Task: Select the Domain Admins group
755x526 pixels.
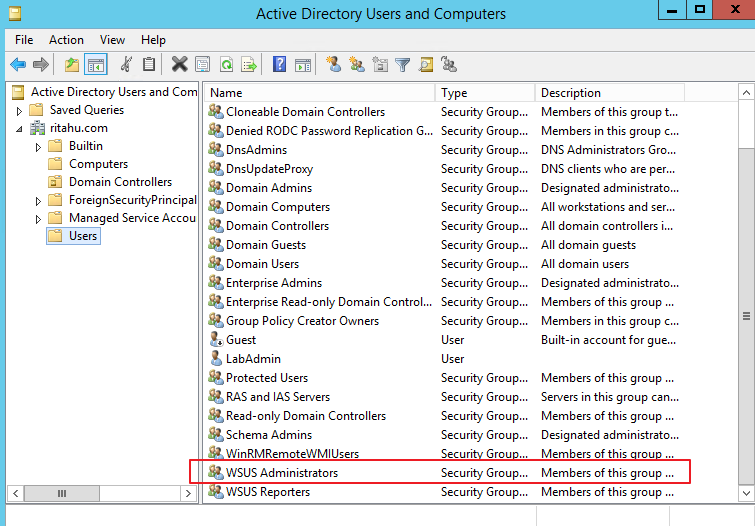Action: click(x=269, y=187)
